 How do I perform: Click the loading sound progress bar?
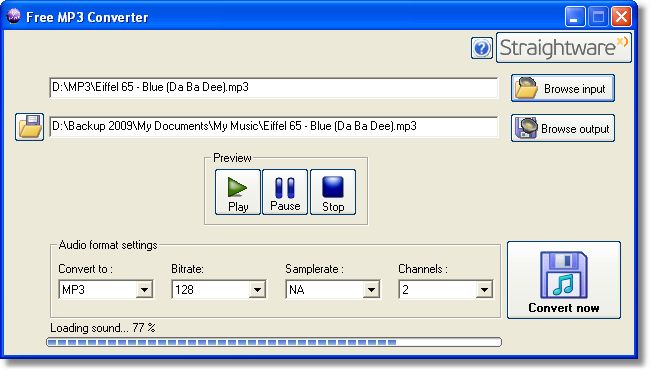click(x=274, y=342)
